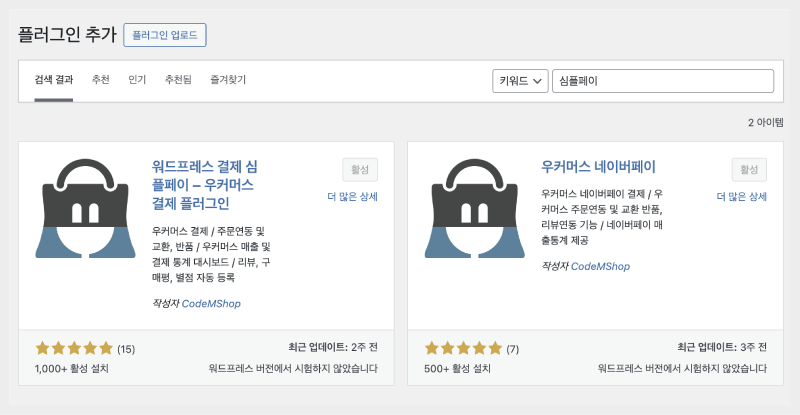
Task: Open the 즐겨찾기 tab
Action: [x=228, y=80]
